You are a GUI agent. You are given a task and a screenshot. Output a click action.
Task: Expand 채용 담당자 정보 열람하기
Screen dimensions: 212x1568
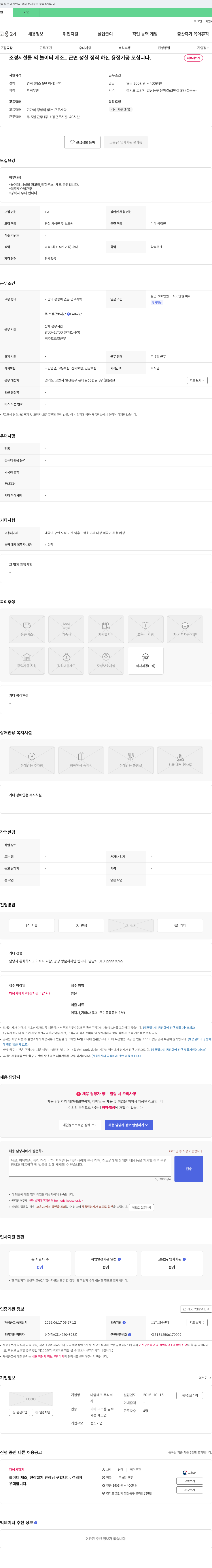coord(129,1125)
